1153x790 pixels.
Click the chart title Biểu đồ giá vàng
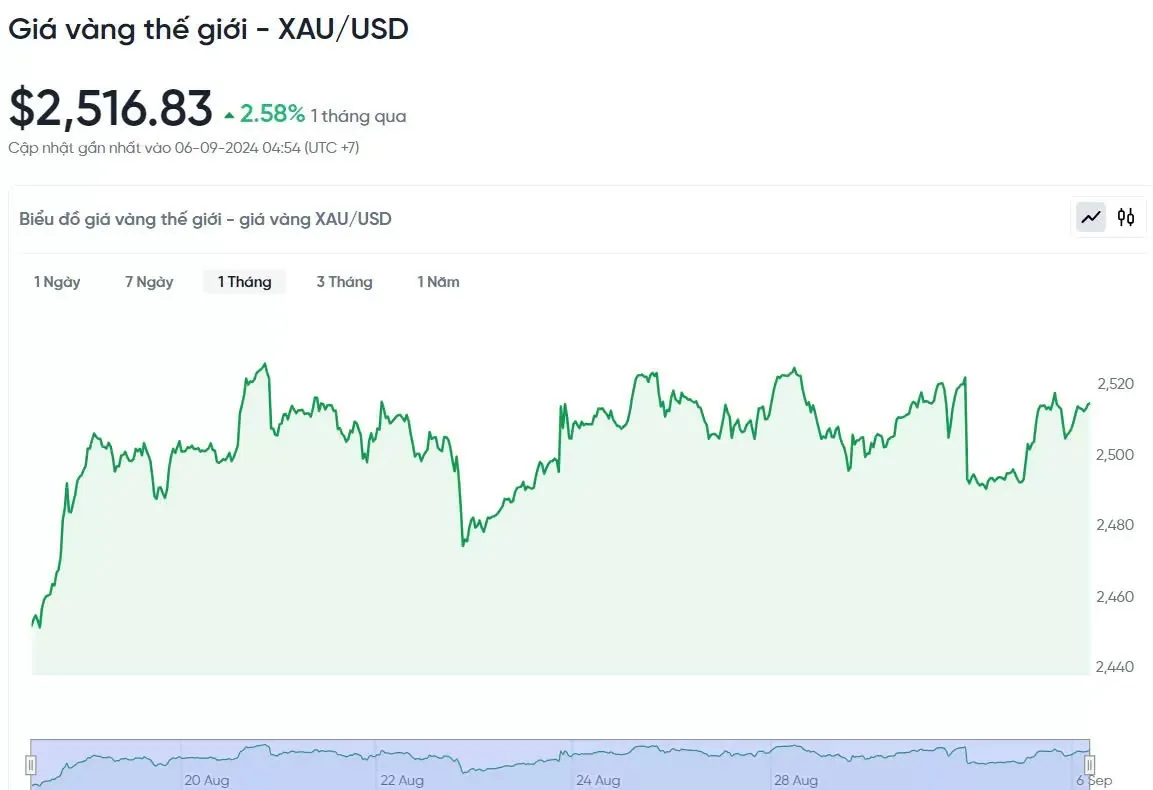(x=205, y=218)
